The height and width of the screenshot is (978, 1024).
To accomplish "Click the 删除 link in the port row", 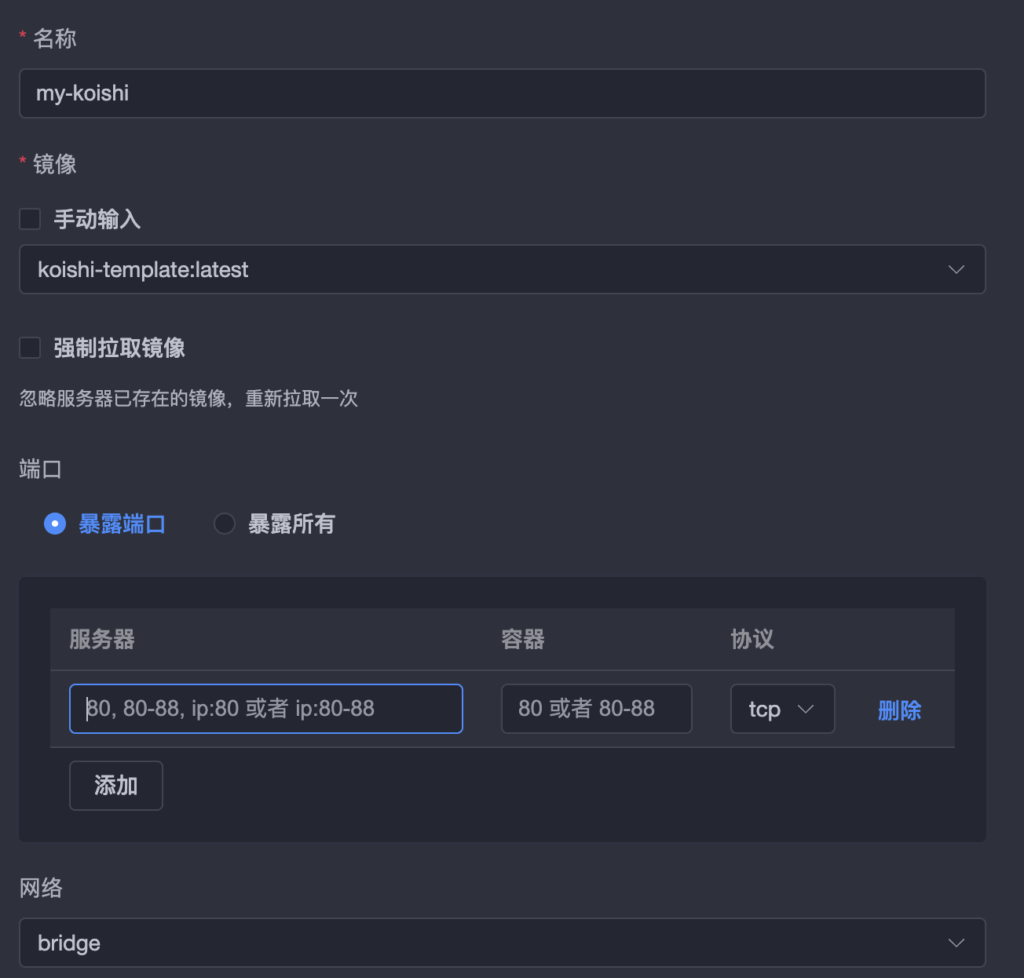I will tap(899, 711).
